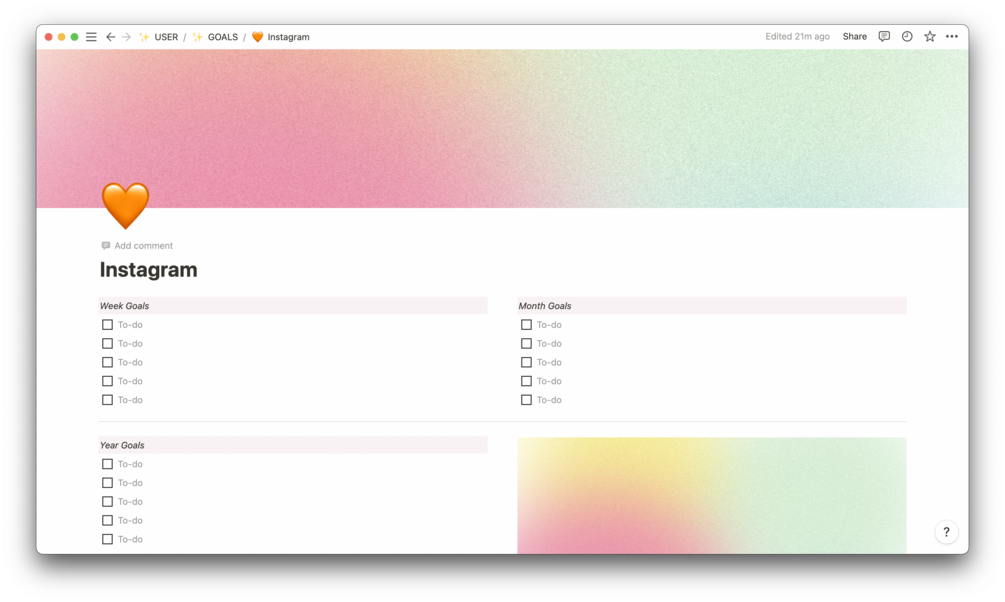Screen dimensions: 1005x602
Task: Click the Instagram page title
Action: pyautogui.click(x=149, y=270)
